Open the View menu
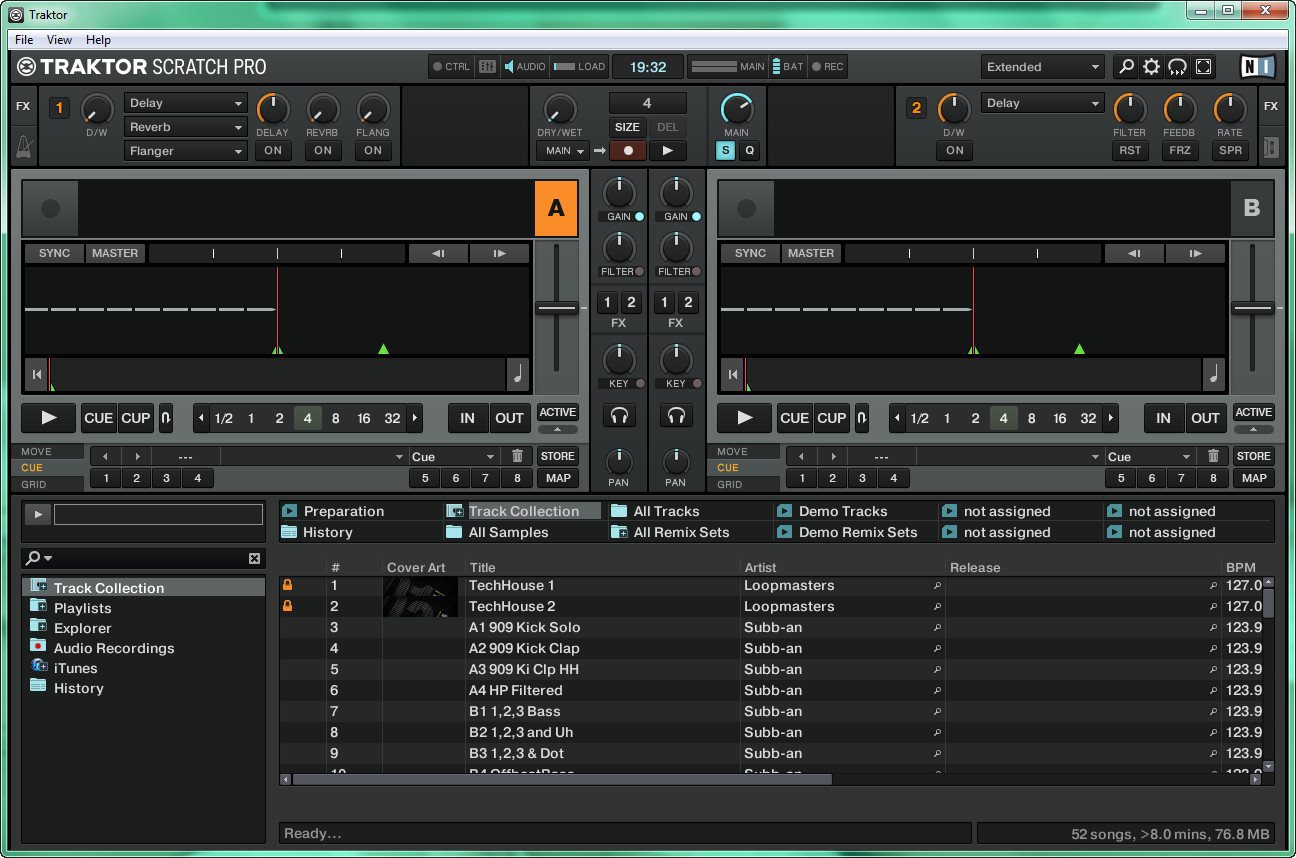This screenshot has width=1296, height=858. pyautogui.click(x=59, y=40)
